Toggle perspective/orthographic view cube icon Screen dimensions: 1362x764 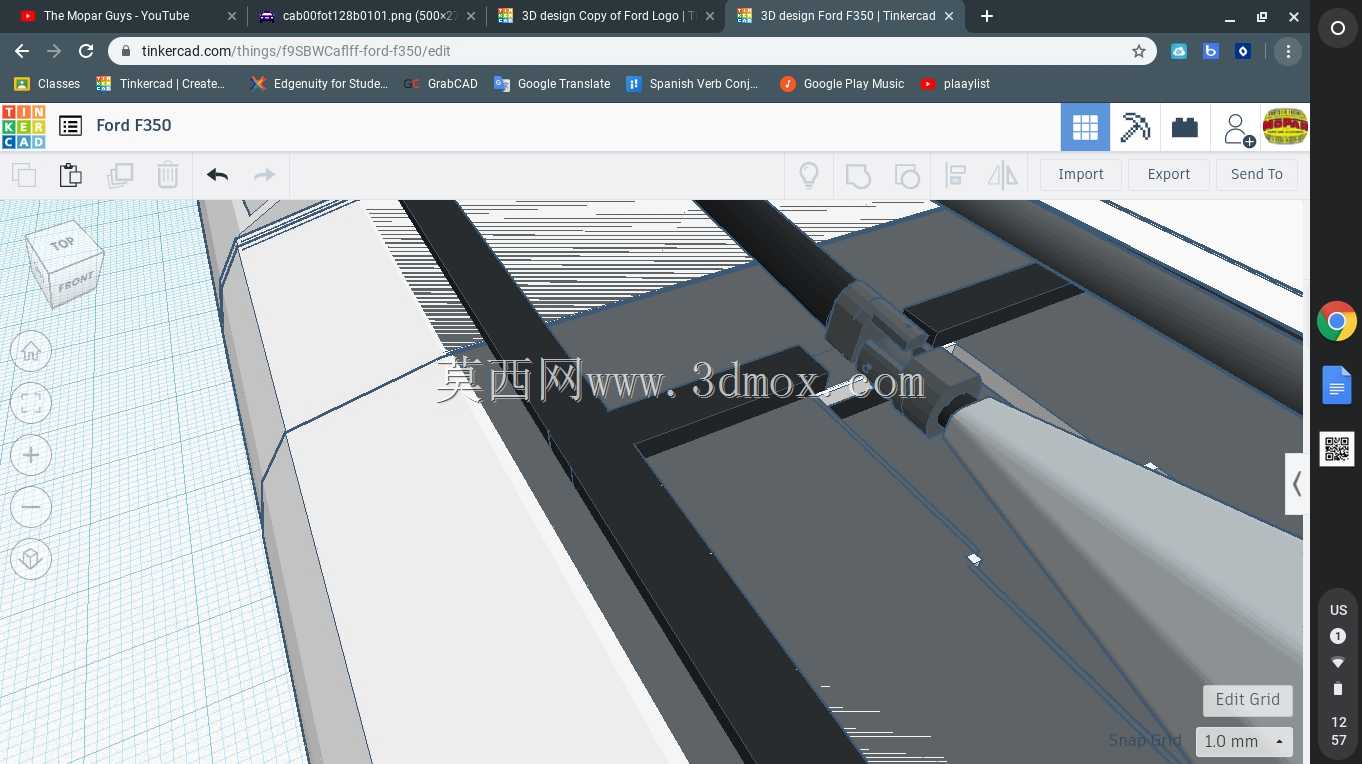(x=31, y=559)
